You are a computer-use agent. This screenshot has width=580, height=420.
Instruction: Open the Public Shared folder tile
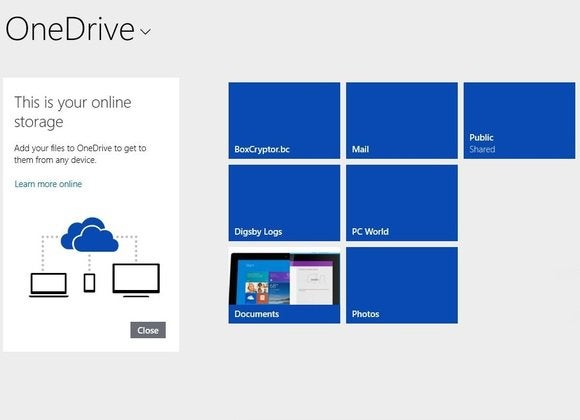coord(519,121)
